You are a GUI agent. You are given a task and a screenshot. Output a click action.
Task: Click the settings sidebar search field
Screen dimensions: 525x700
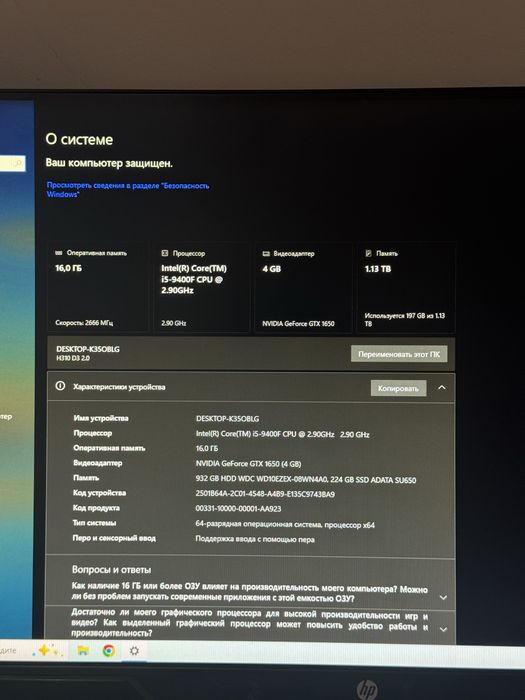[x=12, y=163]
